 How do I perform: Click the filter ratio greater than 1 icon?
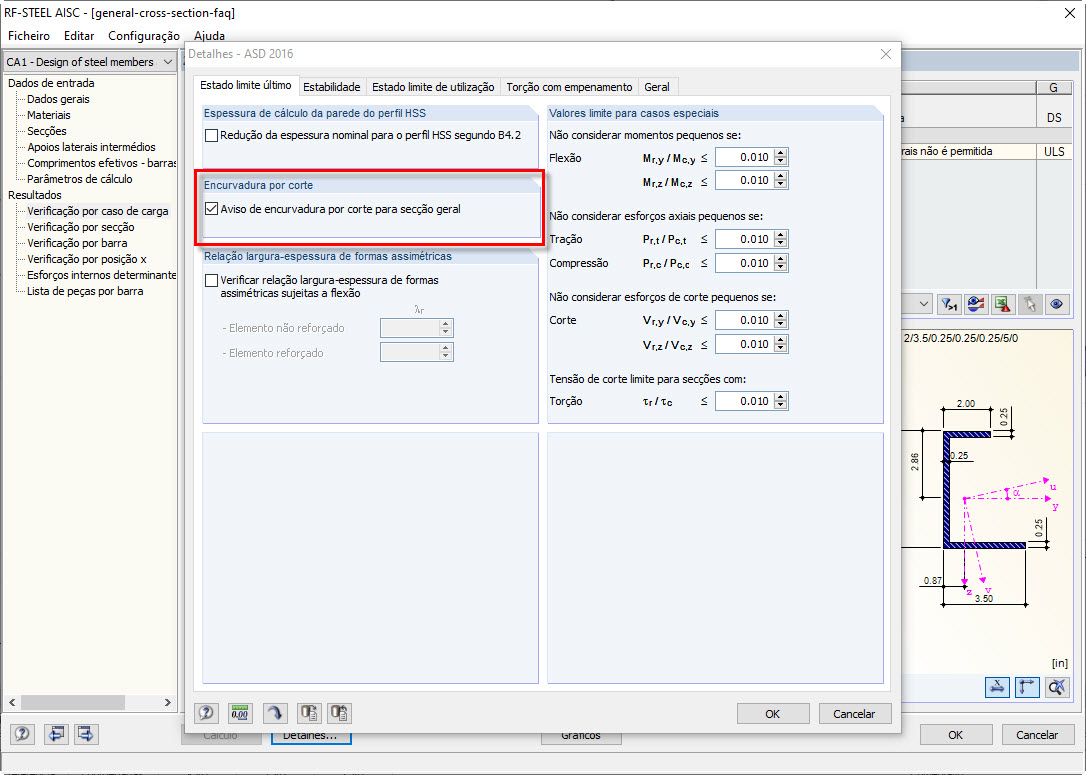tap(949, 304)
